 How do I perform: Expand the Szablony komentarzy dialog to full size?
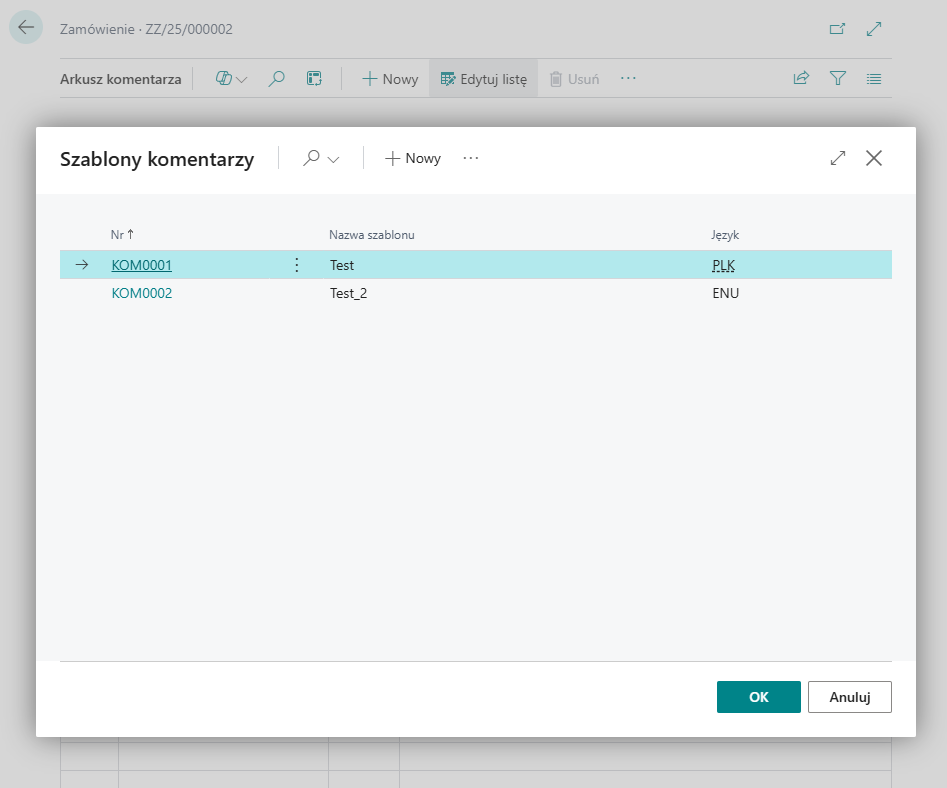click(x=838, y=158)
